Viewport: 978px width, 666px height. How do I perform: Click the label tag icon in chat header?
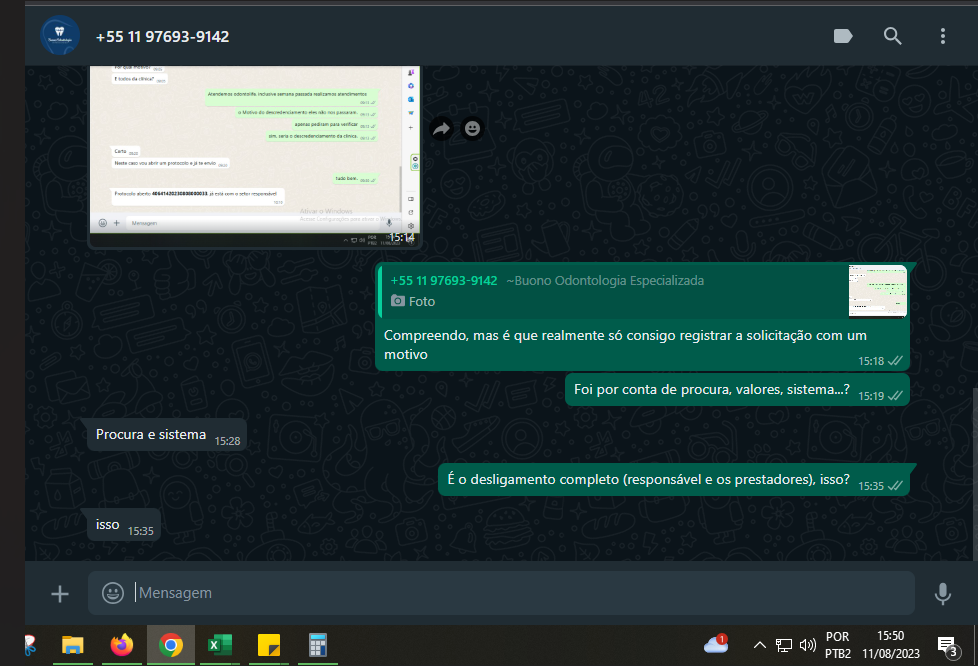point(843,36)
